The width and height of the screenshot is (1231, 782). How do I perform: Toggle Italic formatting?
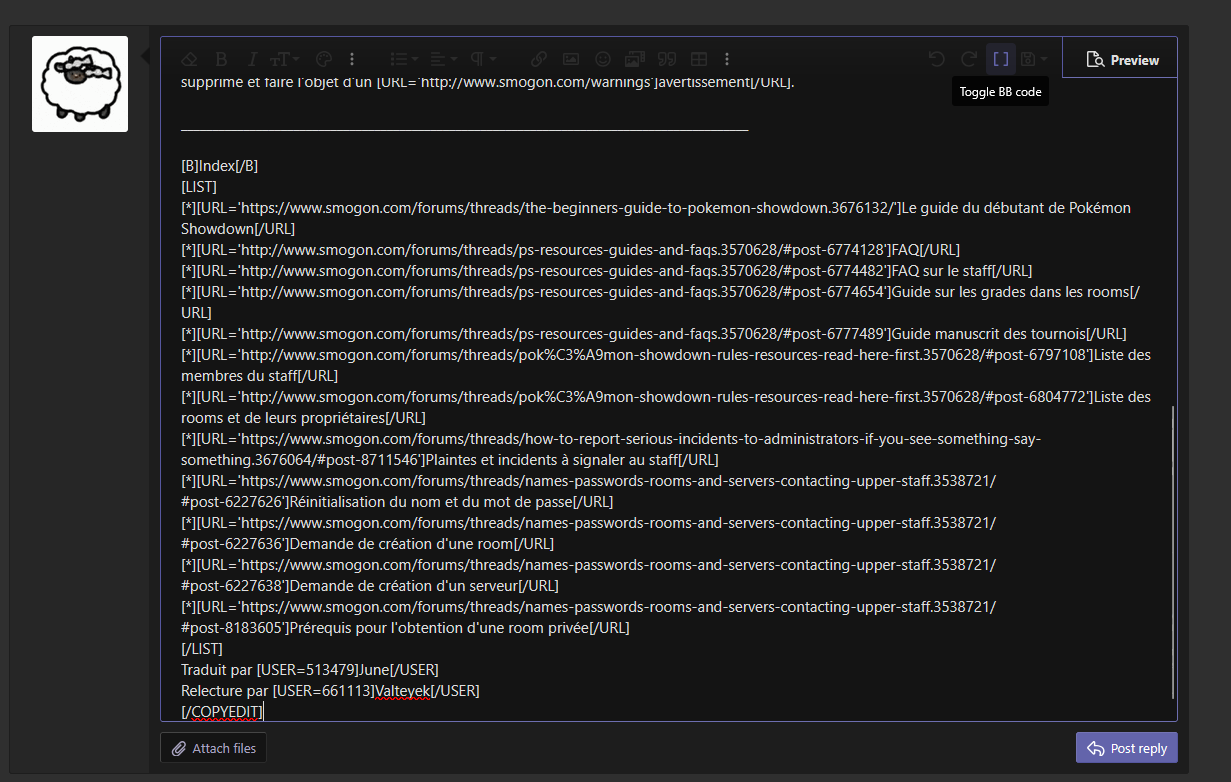tap(252, 59)
